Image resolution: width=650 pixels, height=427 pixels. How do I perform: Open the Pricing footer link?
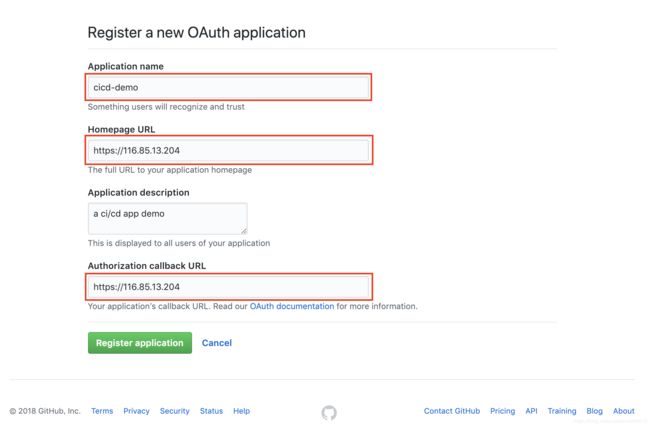(502, 411)
